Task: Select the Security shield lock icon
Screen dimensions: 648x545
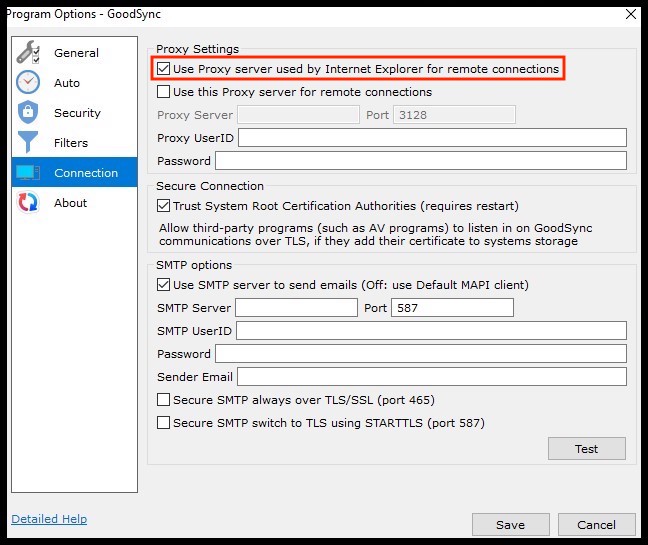Action: (x=28, y=112)
